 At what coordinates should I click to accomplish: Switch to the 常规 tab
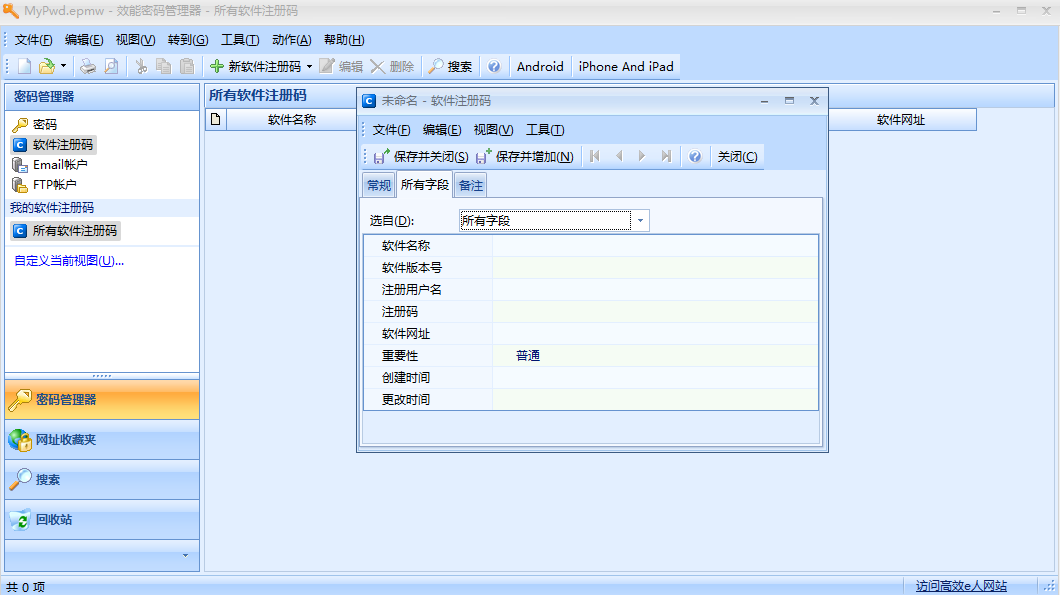pos(378,184)
